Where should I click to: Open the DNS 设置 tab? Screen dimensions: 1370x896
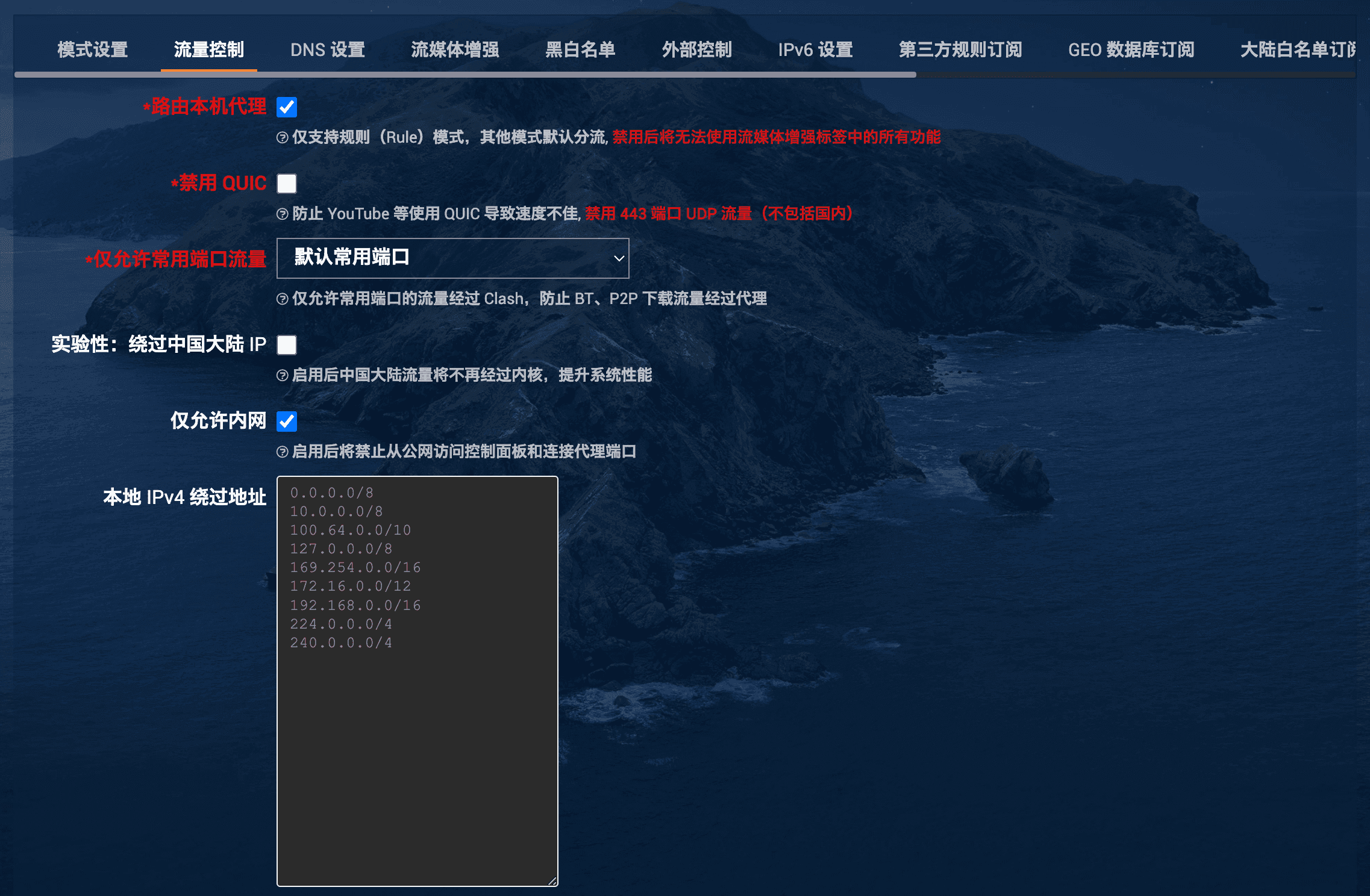pyautogui.click(x=328, y=50)
